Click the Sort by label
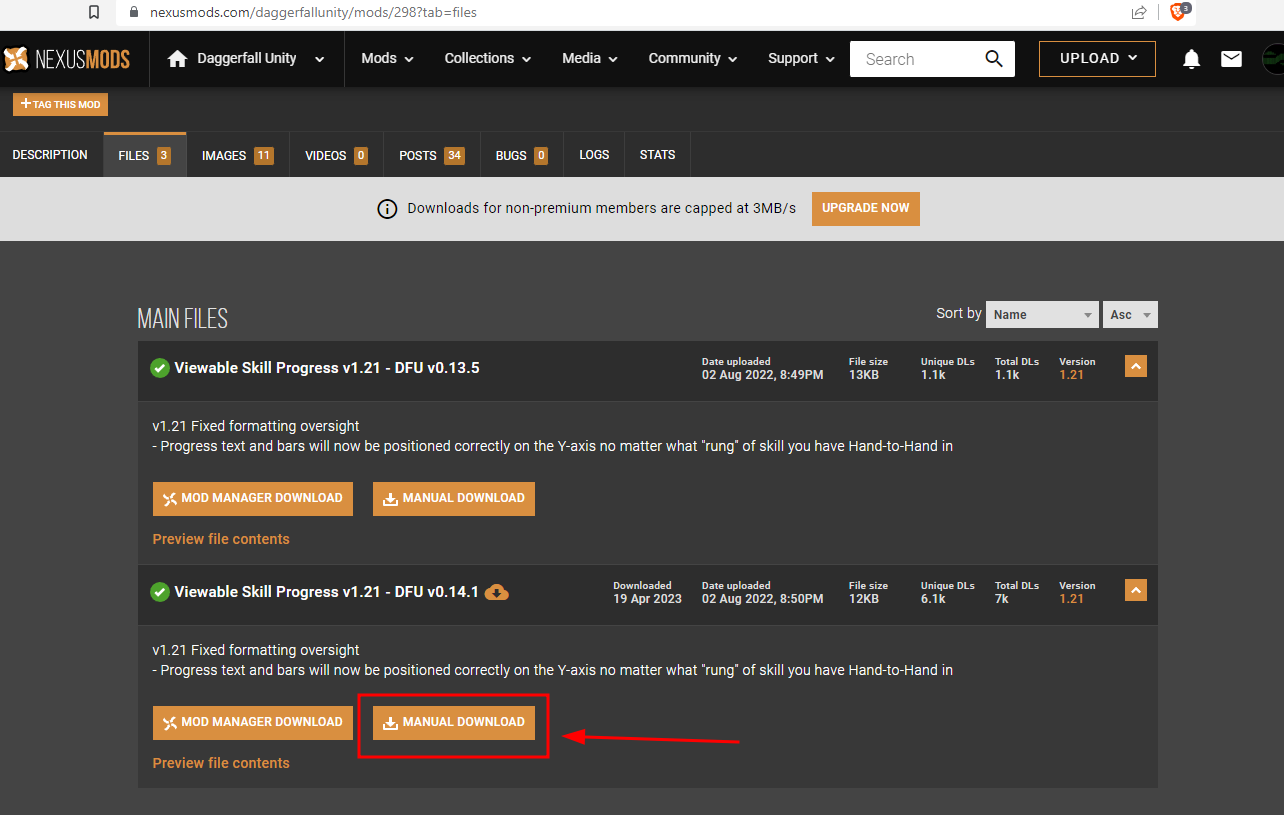The image size is (1284, 815). [x=959, y=314]
